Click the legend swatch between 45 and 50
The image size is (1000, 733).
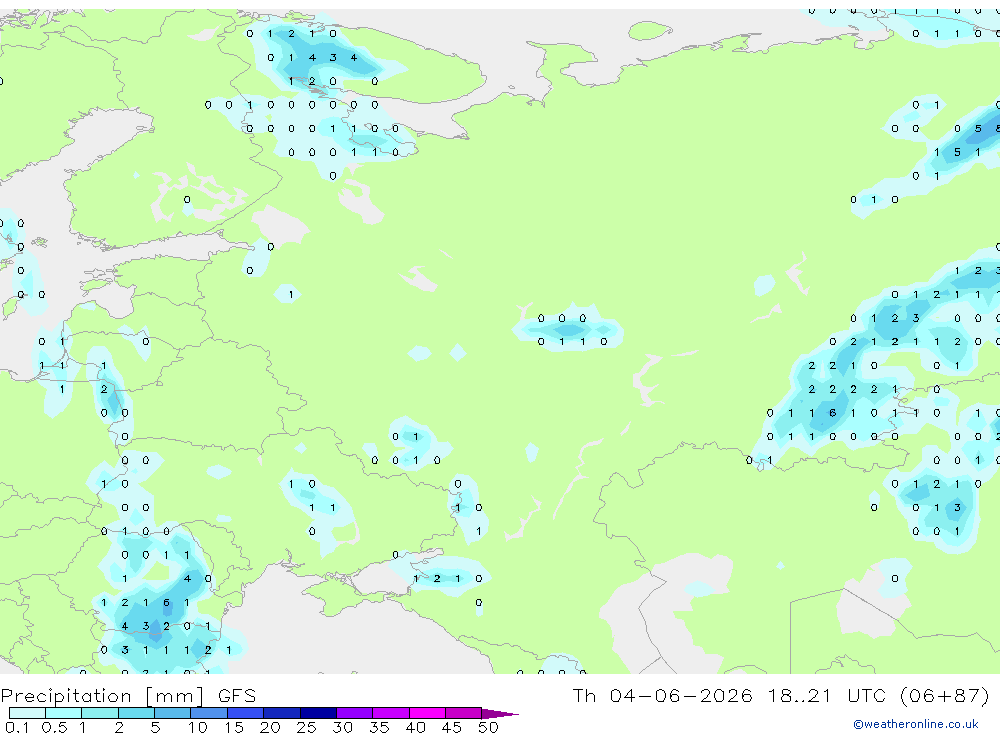pos(464,713)
